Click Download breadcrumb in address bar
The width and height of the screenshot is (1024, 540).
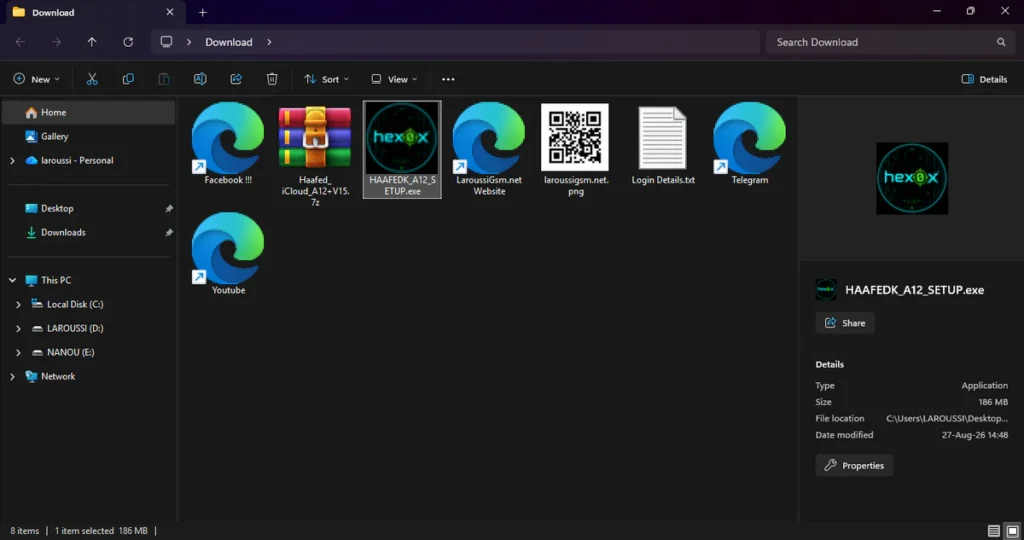click(229, 42)
